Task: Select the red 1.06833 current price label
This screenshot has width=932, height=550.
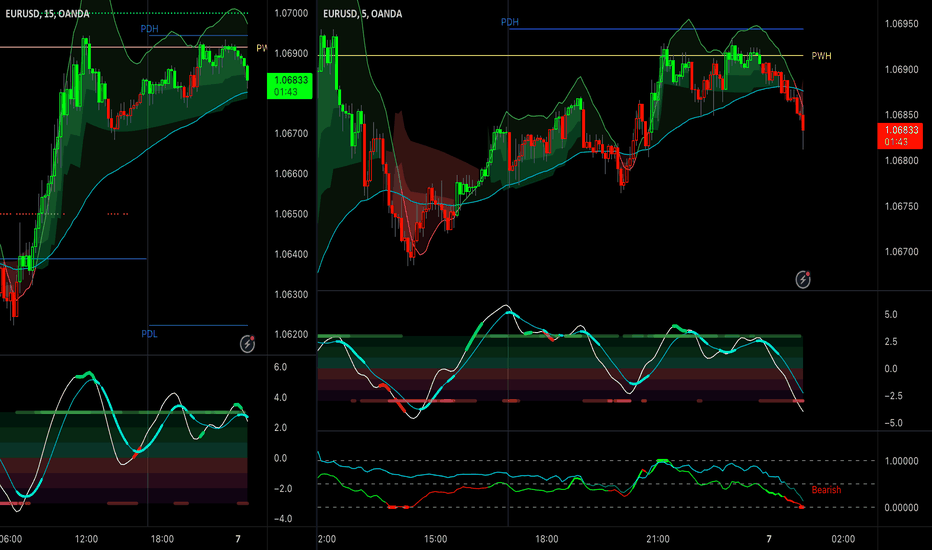Action: click(900, 136)
